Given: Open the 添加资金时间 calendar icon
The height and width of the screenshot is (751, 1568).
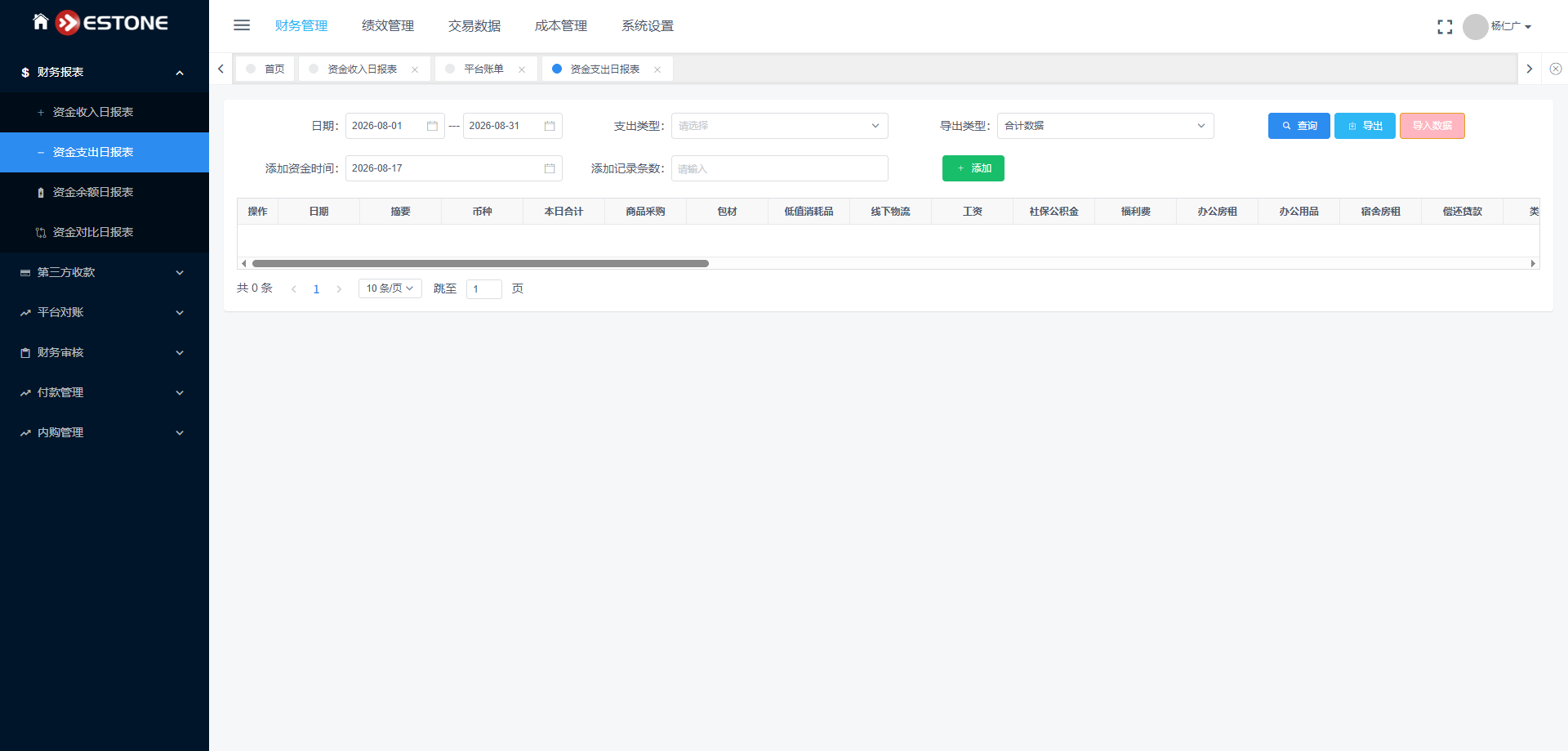Looking at the screenshot, I should tap(550, 168).
